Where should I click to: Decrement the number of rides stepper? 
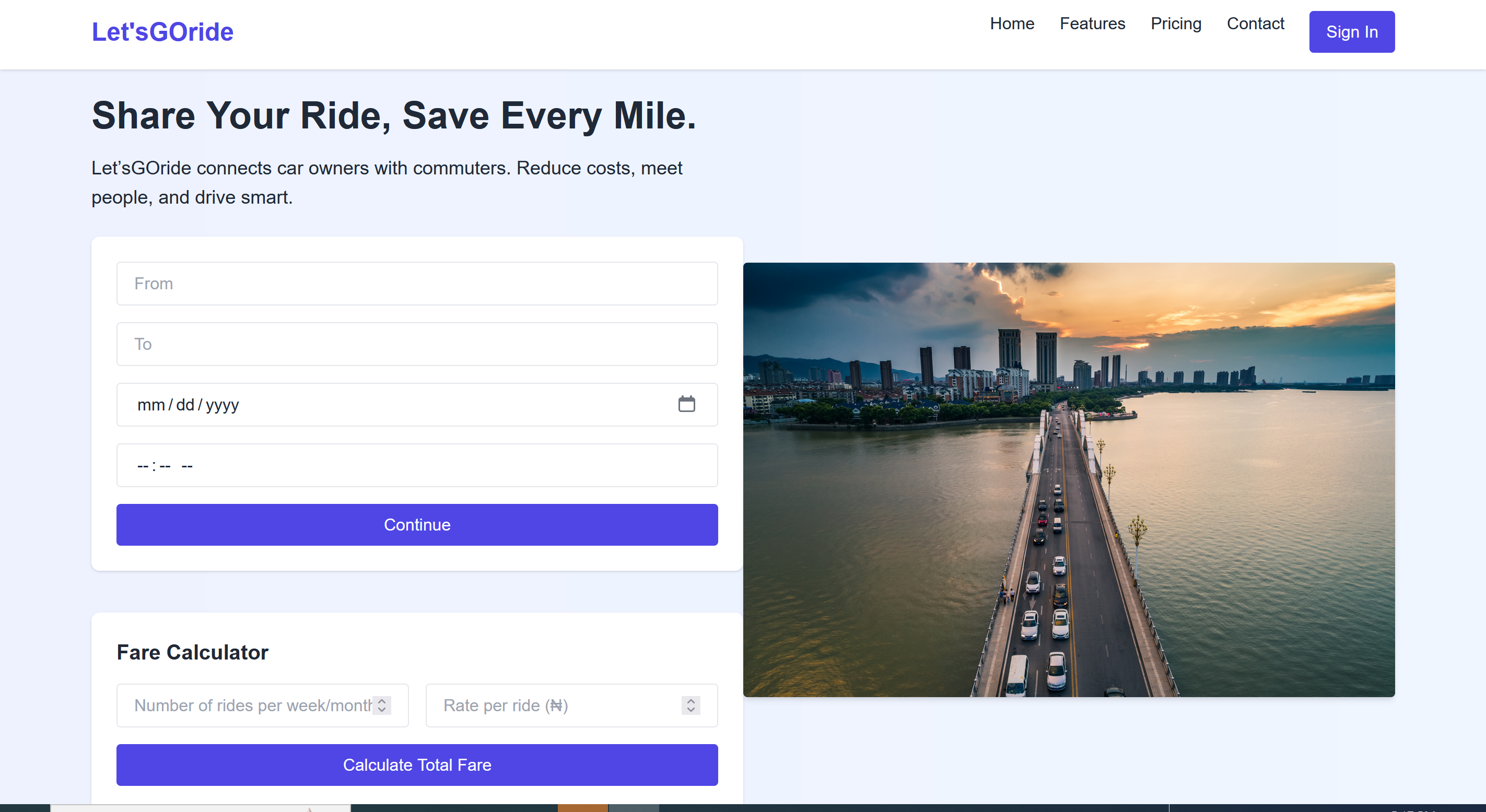pyautogui.click(x=382, y=710)
